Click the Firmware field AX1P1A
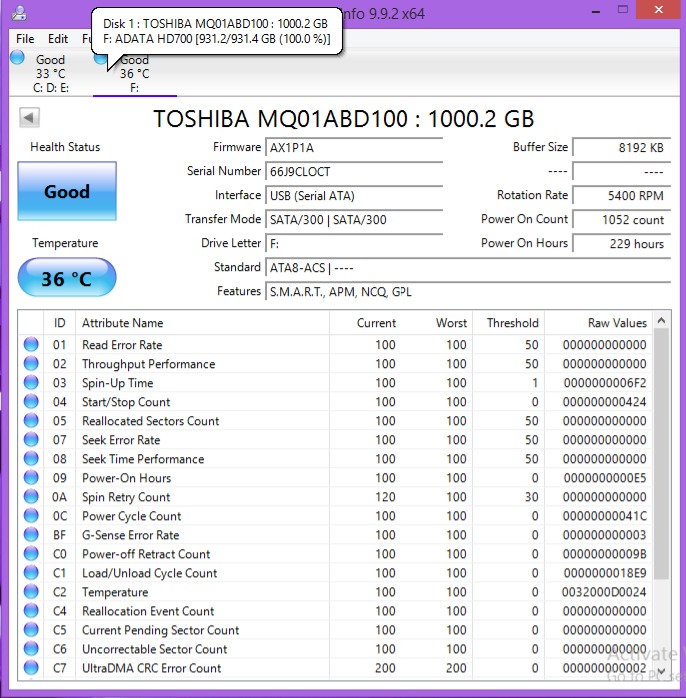This screenshot has width=686, height=698. pos(354,148)
